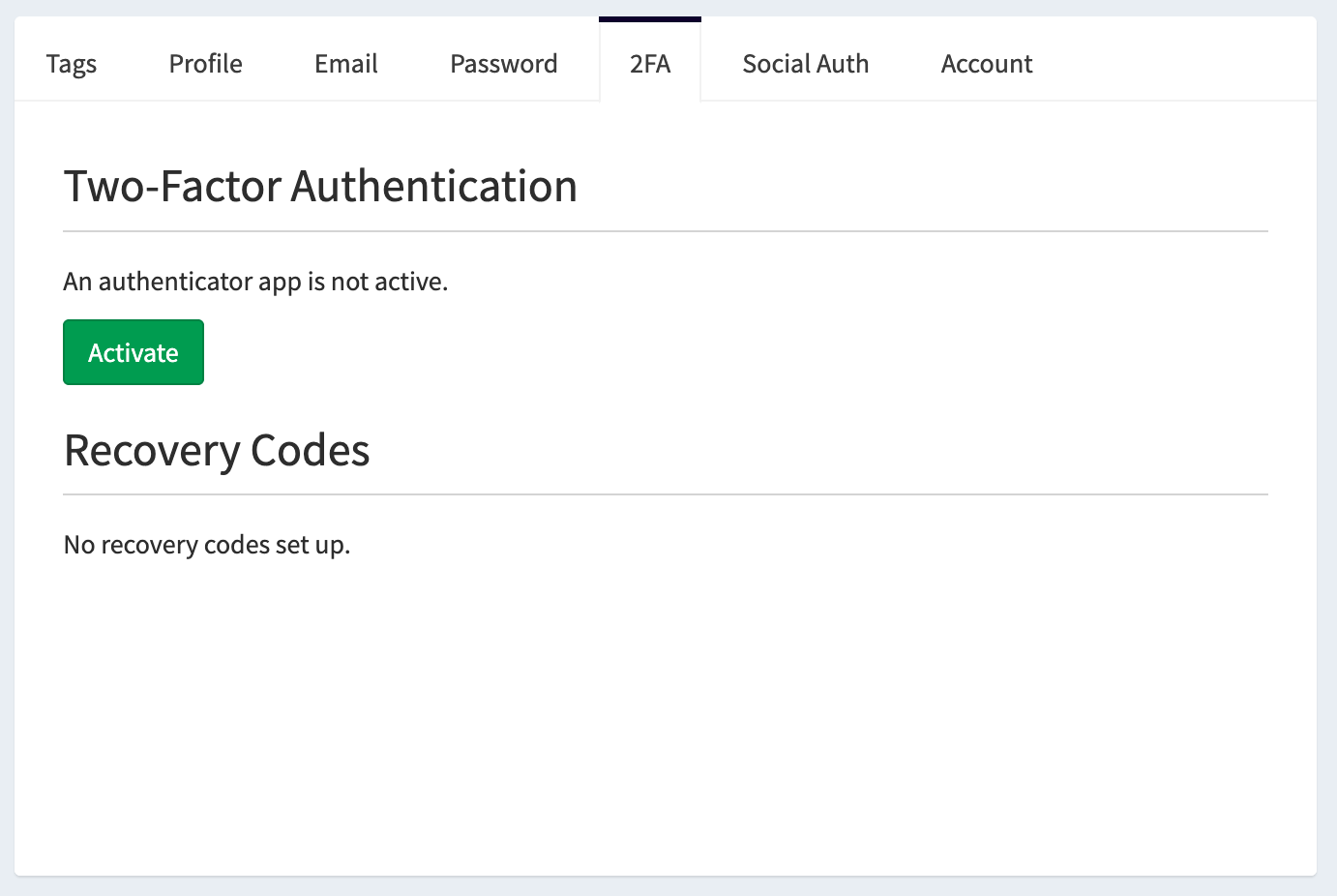Click the divider line under Two-Factor Authentication
1337x896 pixels.
[x=666, y=231]
